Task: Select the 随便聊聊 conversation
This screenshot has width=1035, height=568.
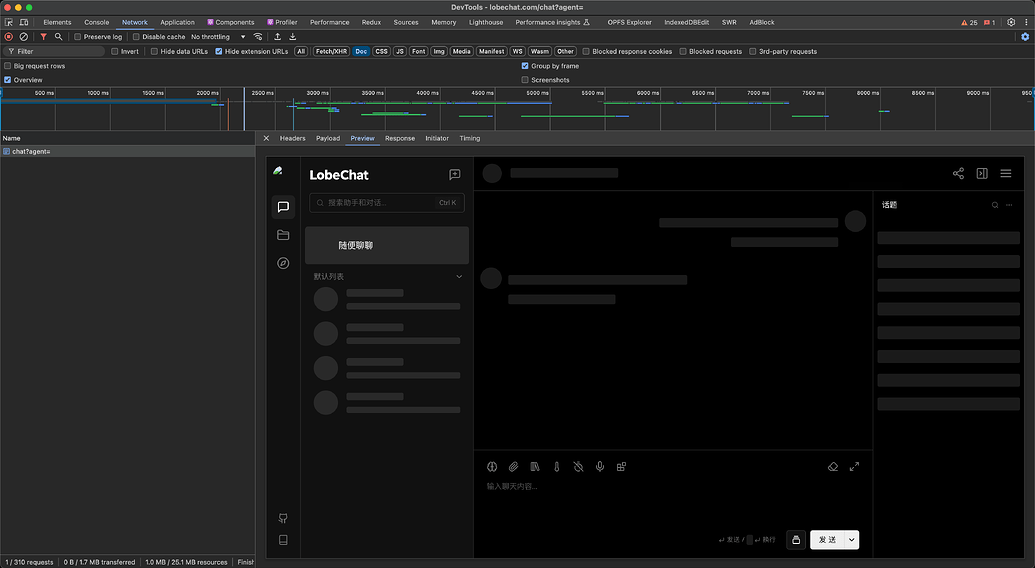Action: point(387,245)
